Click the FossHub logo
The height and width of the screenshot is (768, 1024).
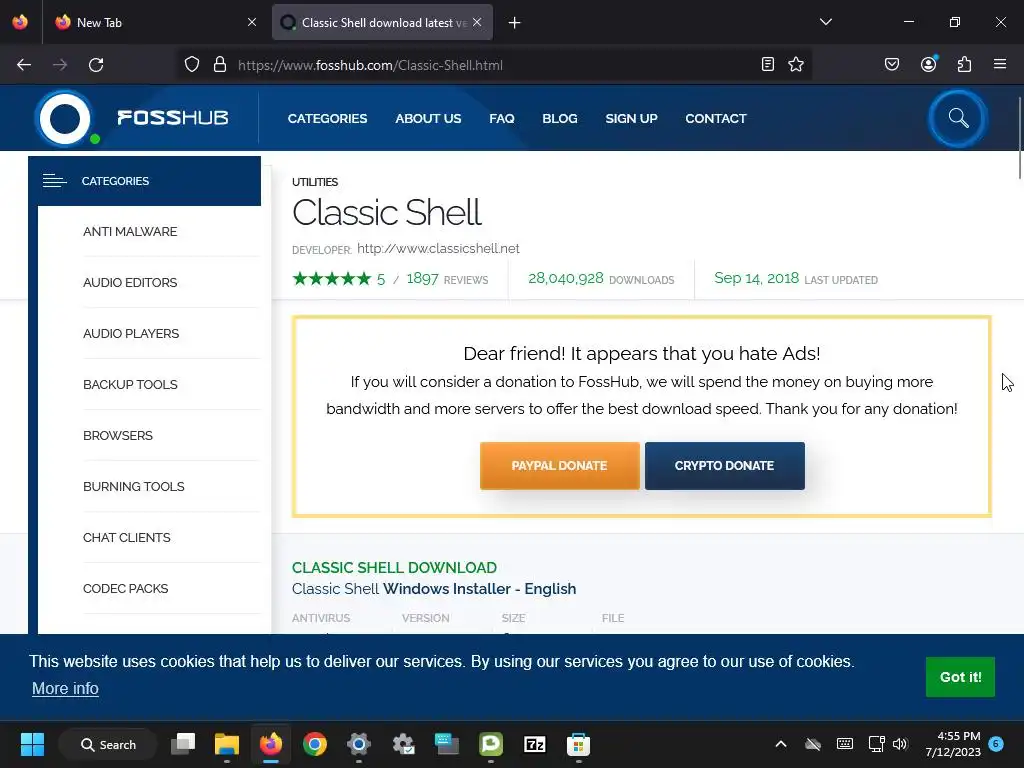(x=133, y=118)
